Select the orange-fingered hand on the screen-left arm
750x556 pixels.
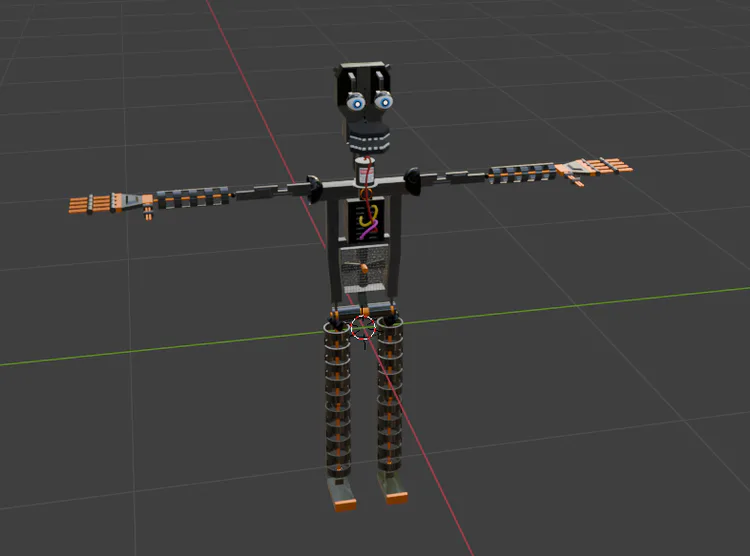pos(111,204)
